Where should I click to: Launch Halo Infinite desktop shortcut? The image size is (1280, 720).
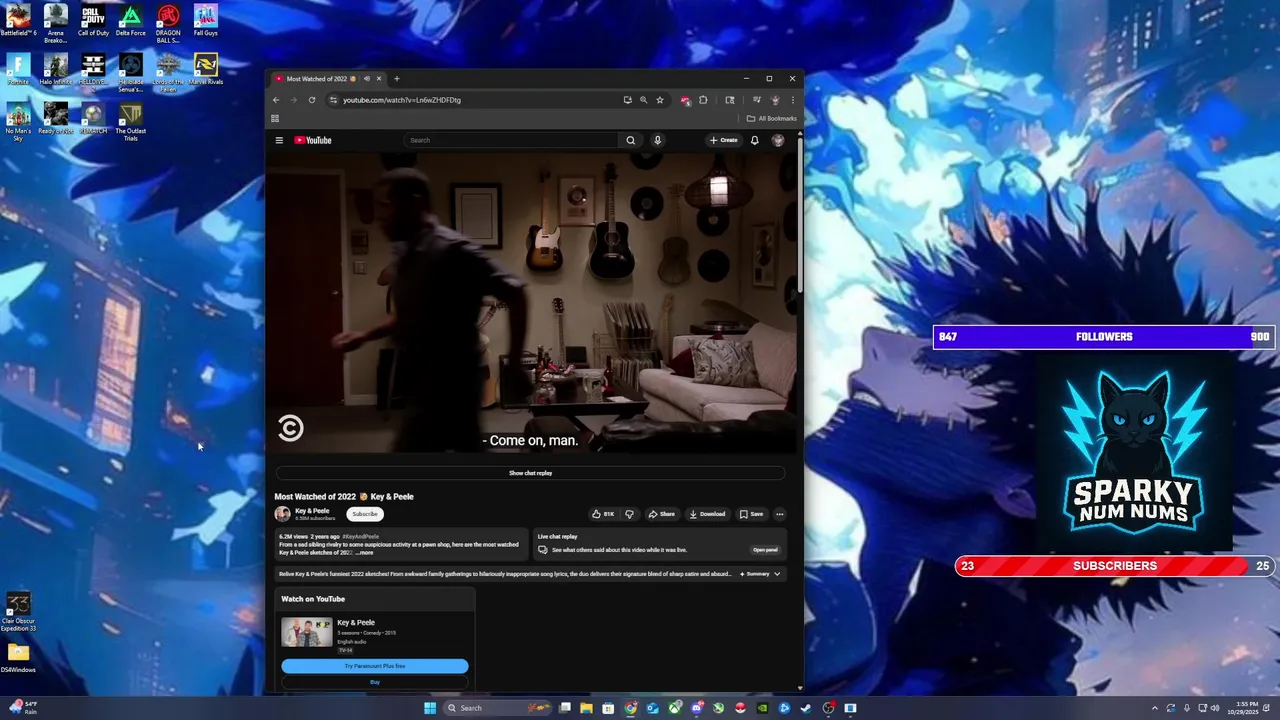pos(56,70)
